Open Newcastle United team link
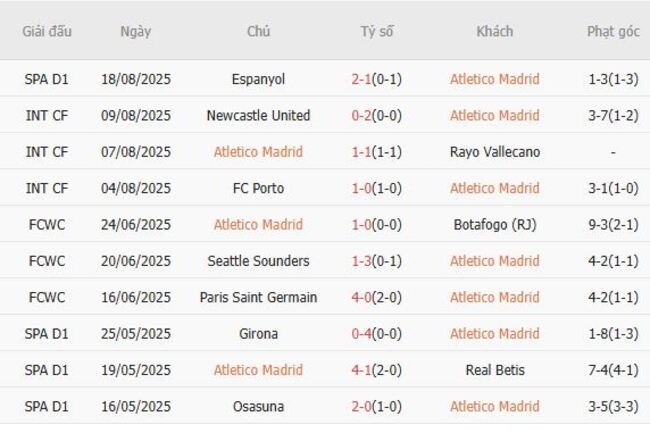Image resolution: width=650 pixels, height=433 pixels. [x=258, y=115]
